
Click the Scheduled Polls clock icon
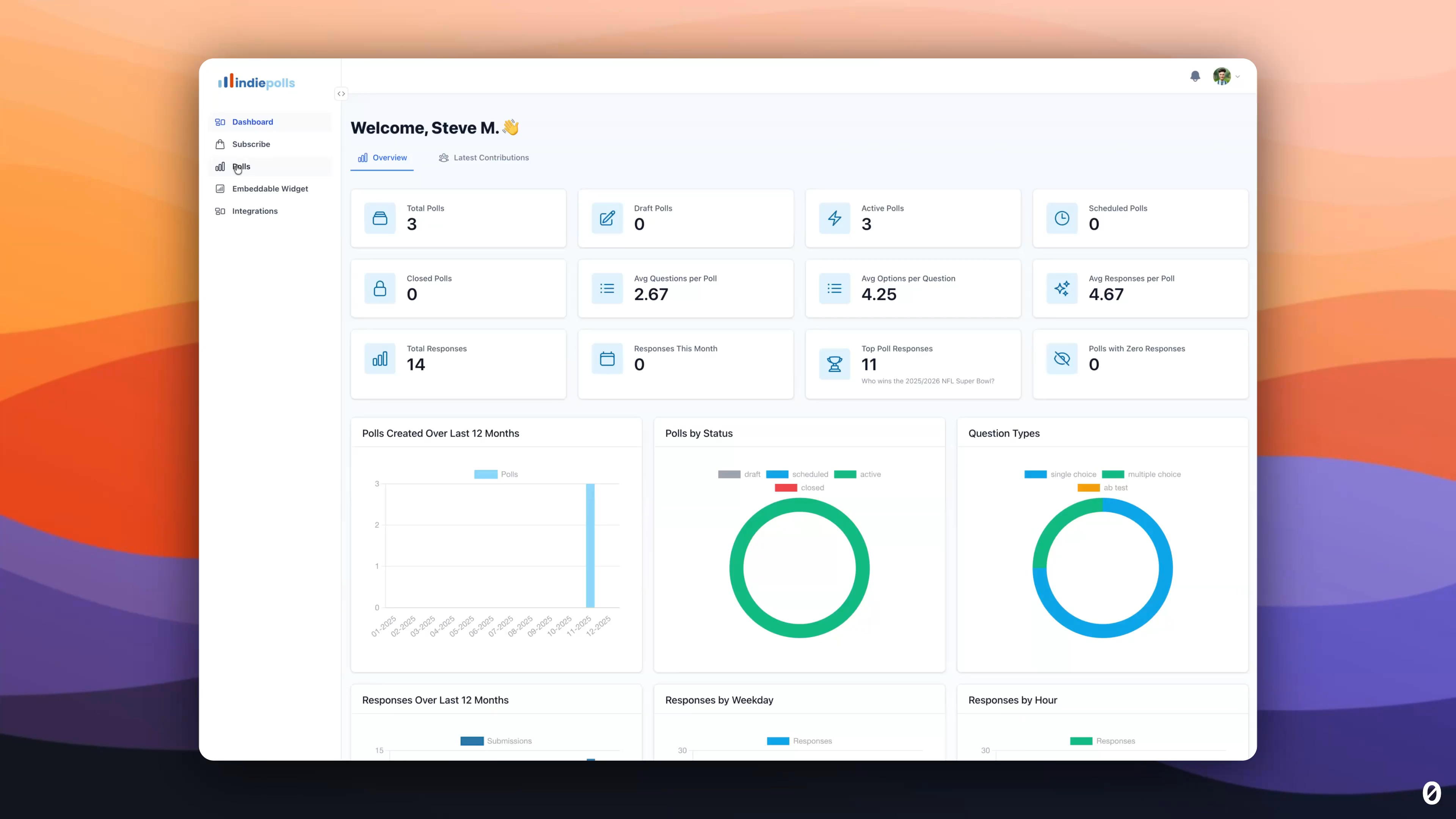click(1062, 218)
